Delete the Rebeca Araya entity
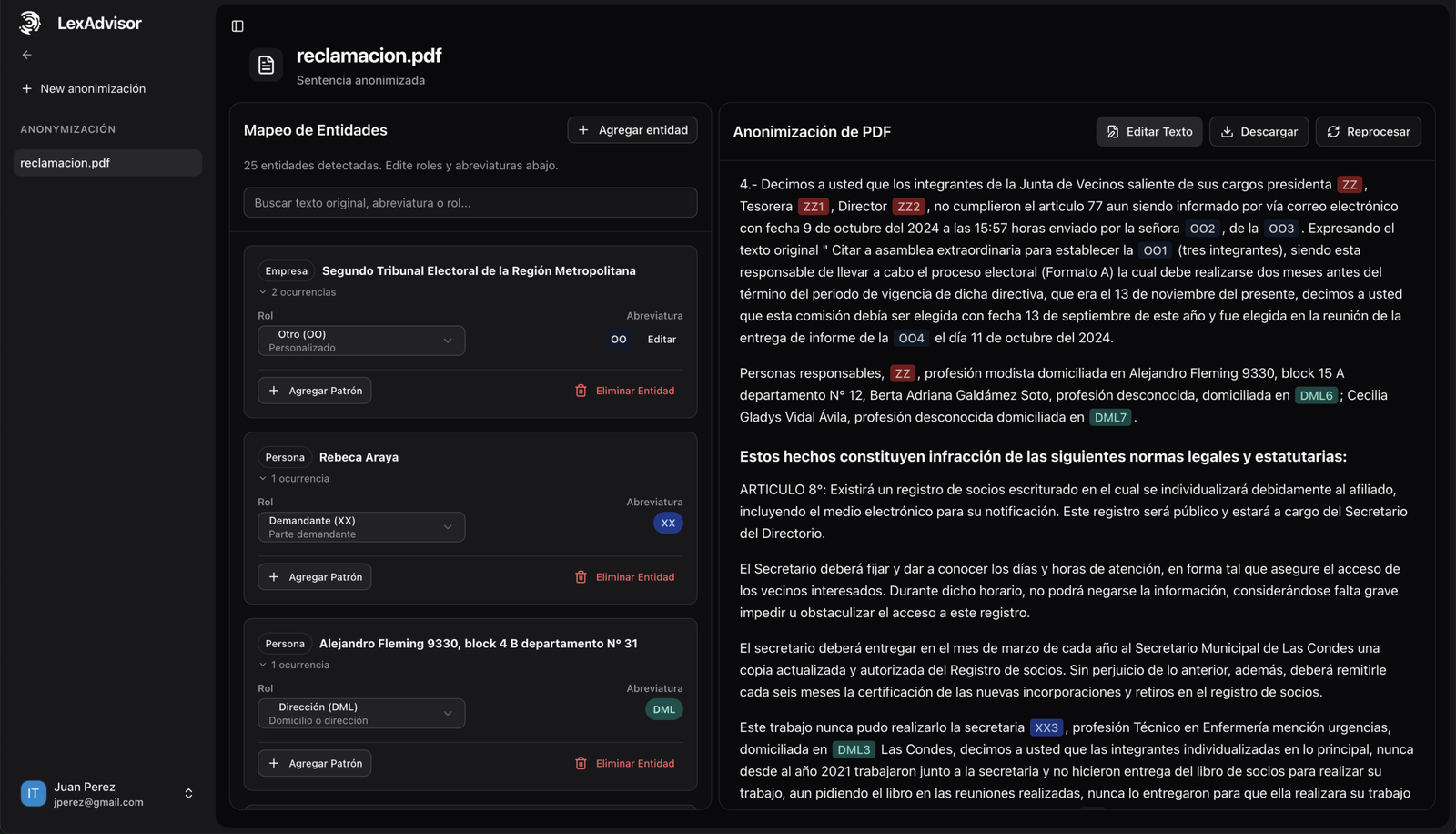This screenshot has height=834, width=1456. coord(625,577)
